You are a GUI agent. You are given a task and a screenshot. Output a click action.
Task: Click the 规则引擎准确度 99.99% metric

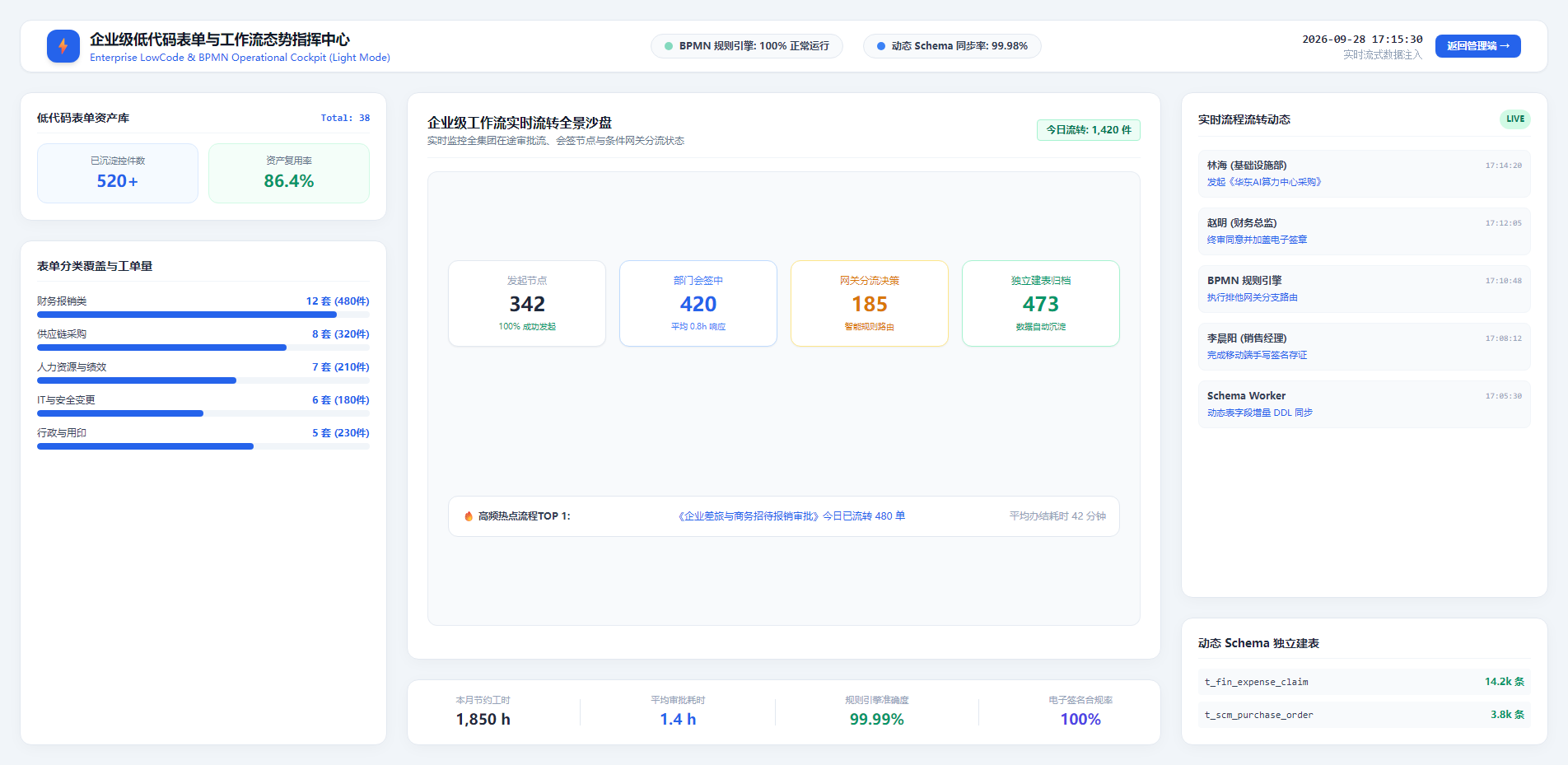click(877, 711)
